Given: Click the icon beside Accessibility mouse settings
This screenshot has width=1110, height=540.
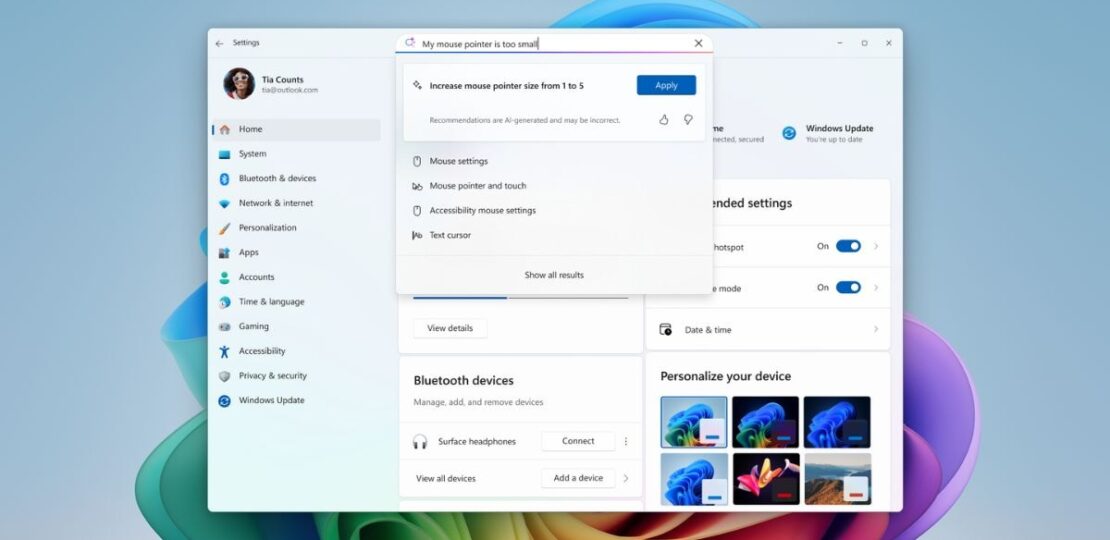Looking at the screenshot, I should (x=417, y=211).
